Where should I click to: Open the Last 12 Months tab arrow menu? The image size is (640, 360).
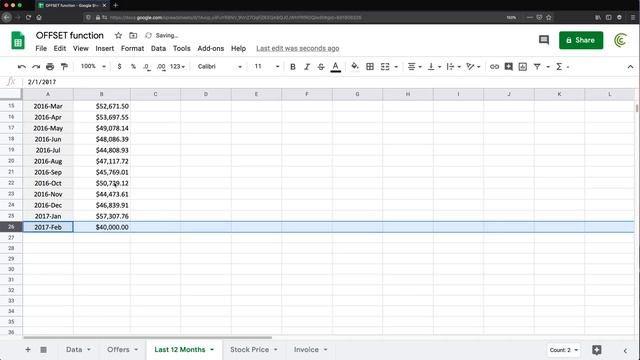(212, 350)
